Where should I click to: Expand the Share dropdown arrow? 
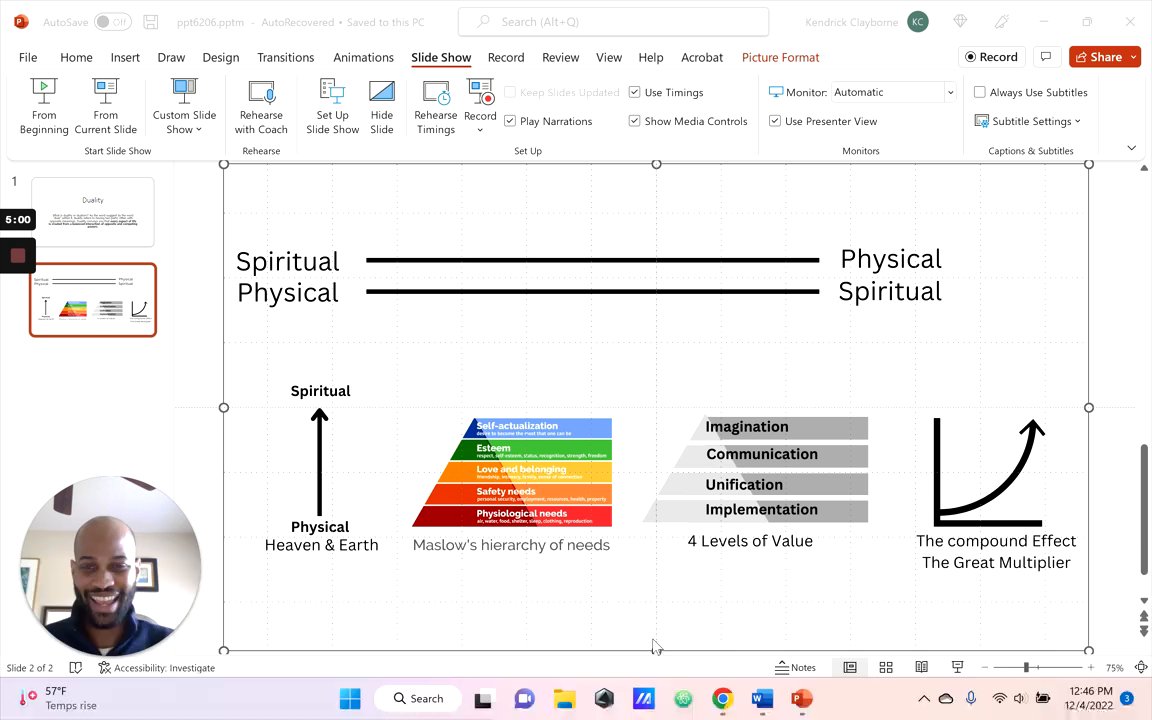[x=1134, y=57]
